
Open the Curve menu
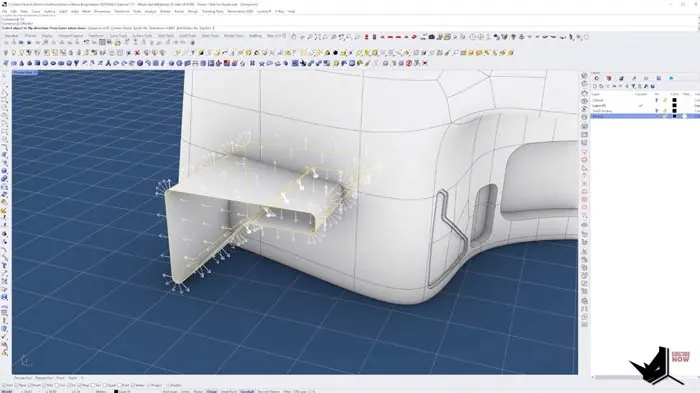point(36,11)
